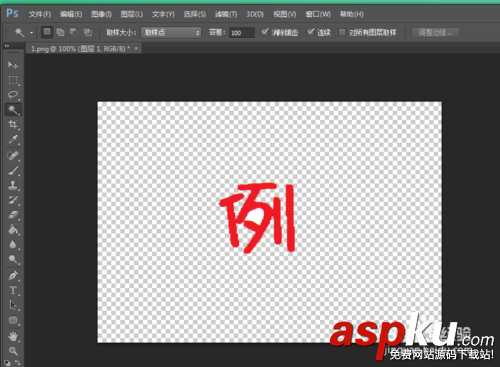Choose New selection mode icon
Viewport: 500px width, 367px height.
(x=47, y=32)
